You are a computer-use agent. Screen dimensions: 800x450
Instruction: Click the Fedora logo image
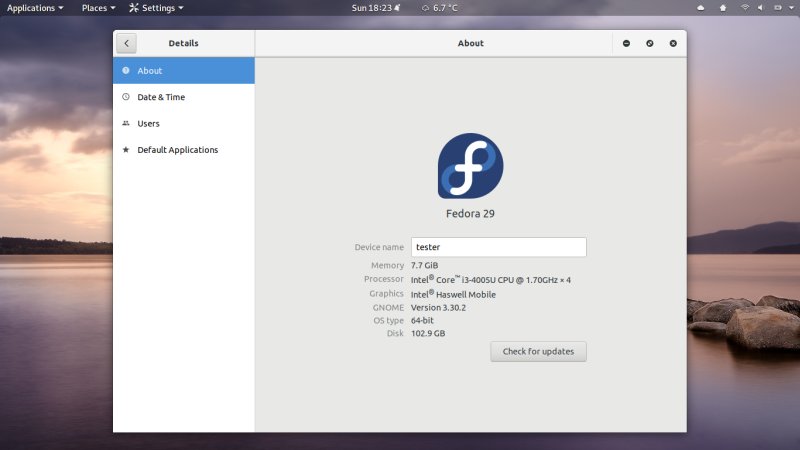tap(470, 166)
